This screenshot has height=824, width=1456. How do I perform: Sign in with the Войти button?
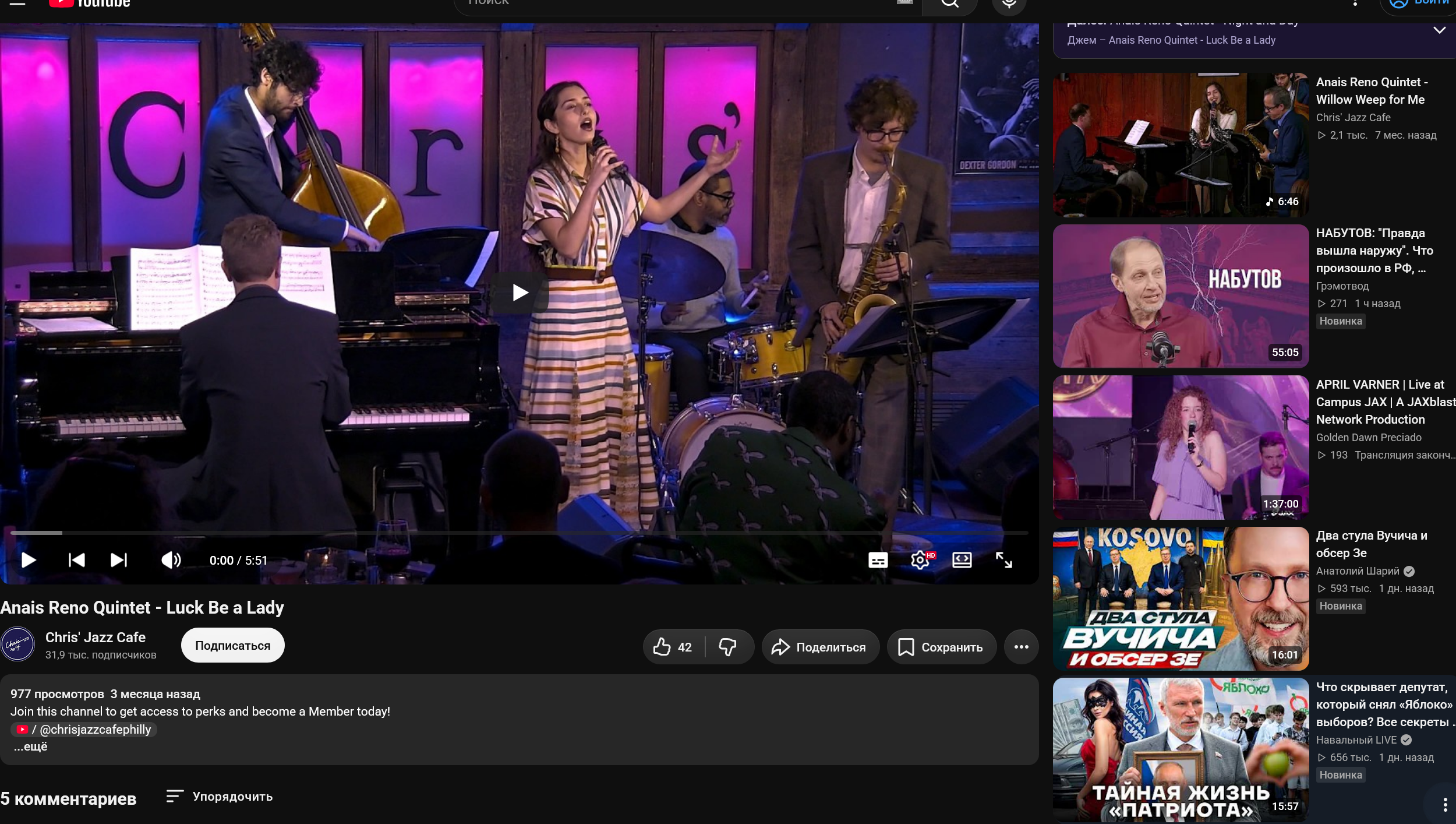tap(1419, 5)
